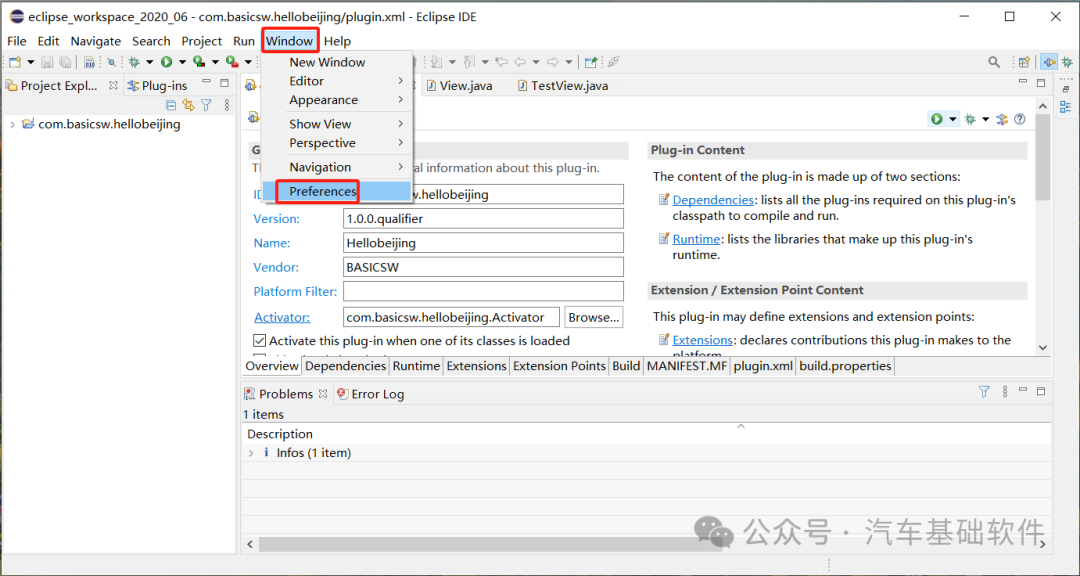Open dropdown arrow beside editor header Run icon

click(953, 119)
